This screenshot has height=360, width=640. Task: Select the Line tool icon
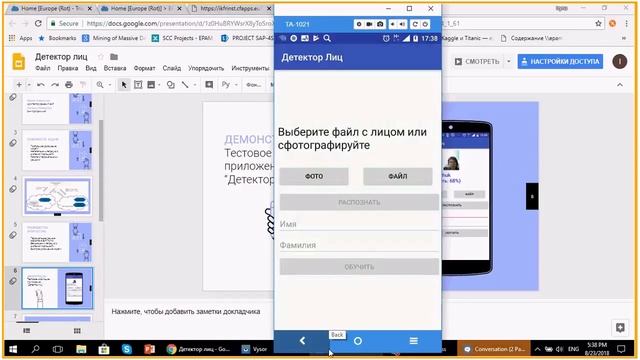pyautogui.click(x=185, y=84)
